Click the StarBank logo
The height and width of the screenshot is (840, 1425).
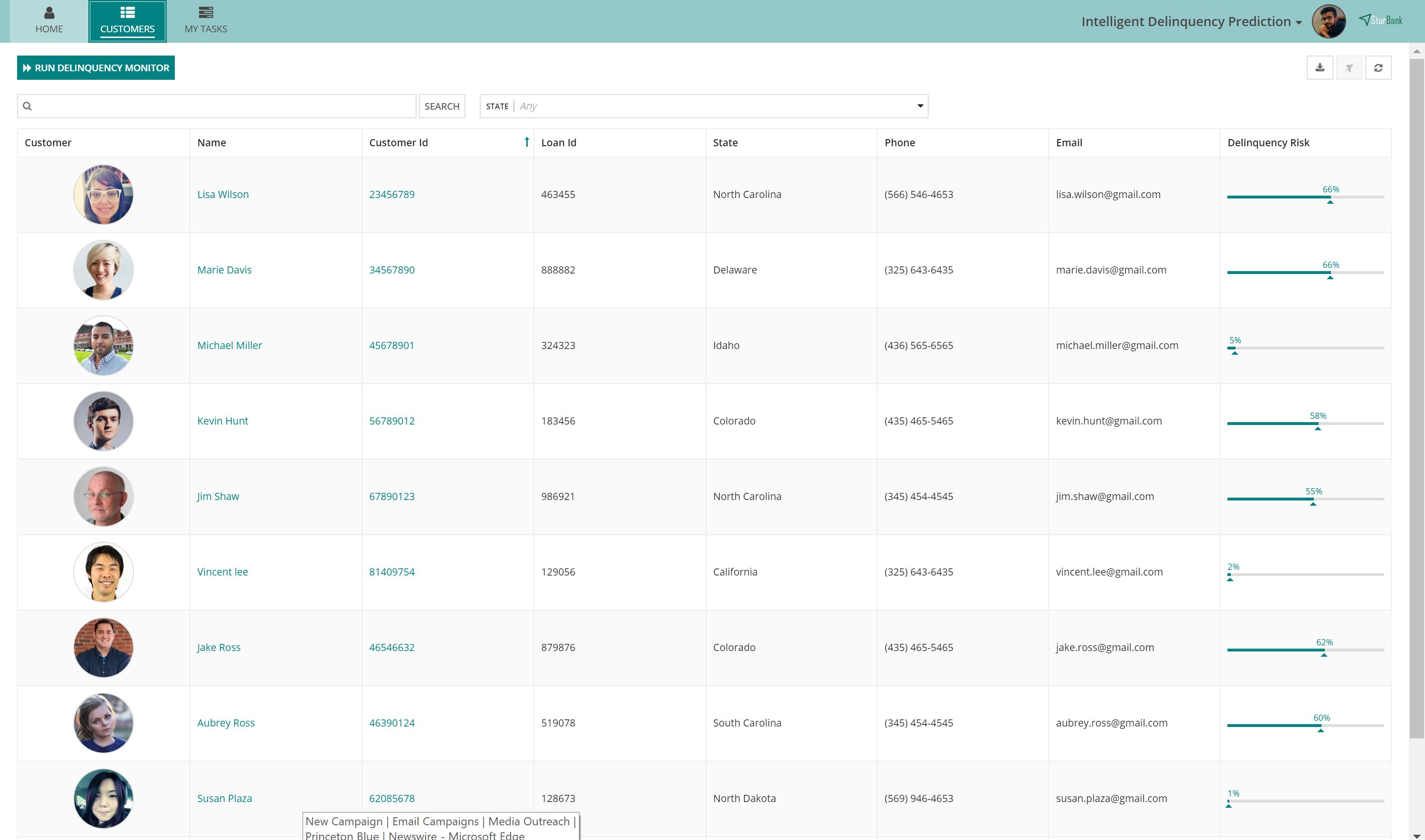pos(1381,20)
